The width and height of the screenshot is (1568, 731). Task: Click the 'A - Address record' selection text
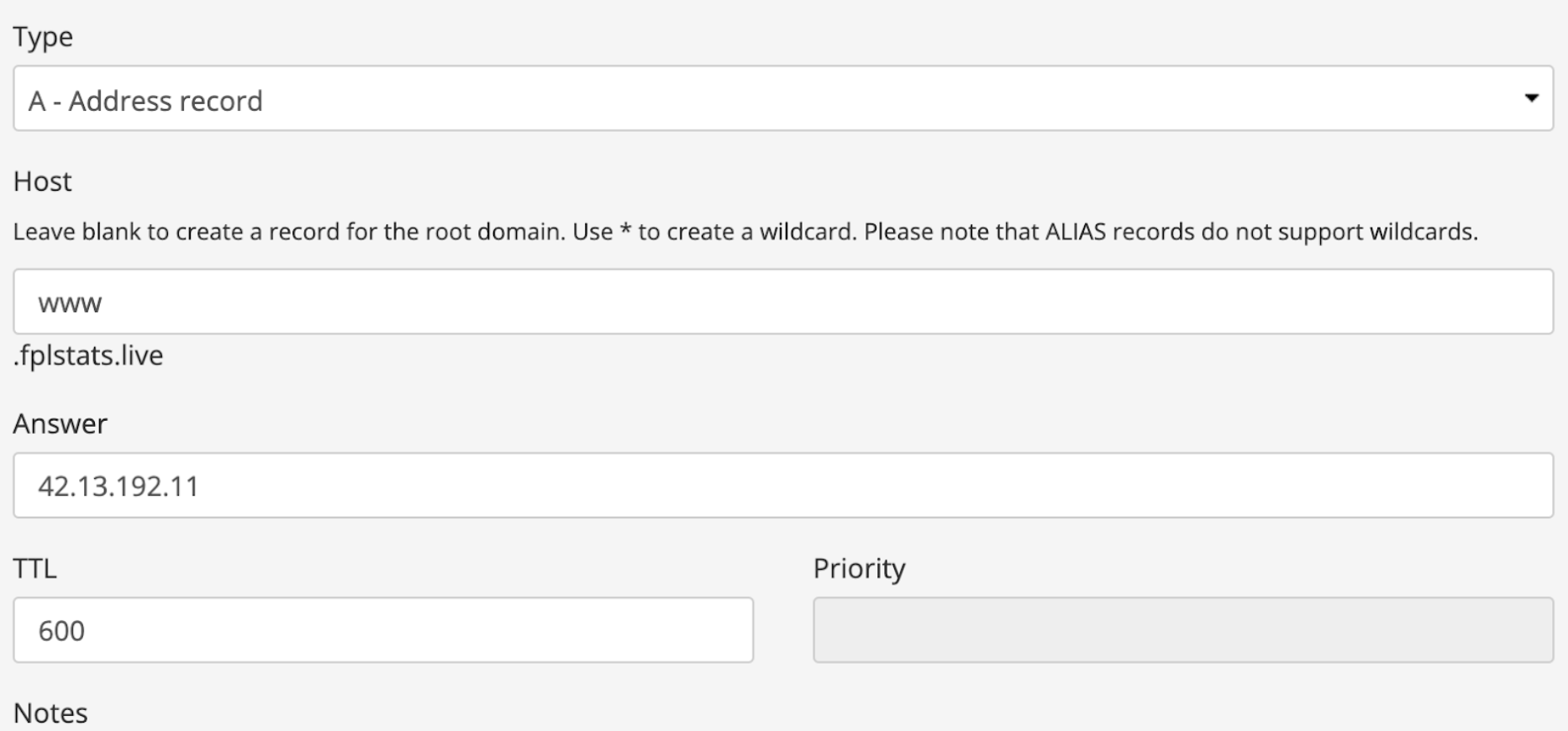pos(145,101)
